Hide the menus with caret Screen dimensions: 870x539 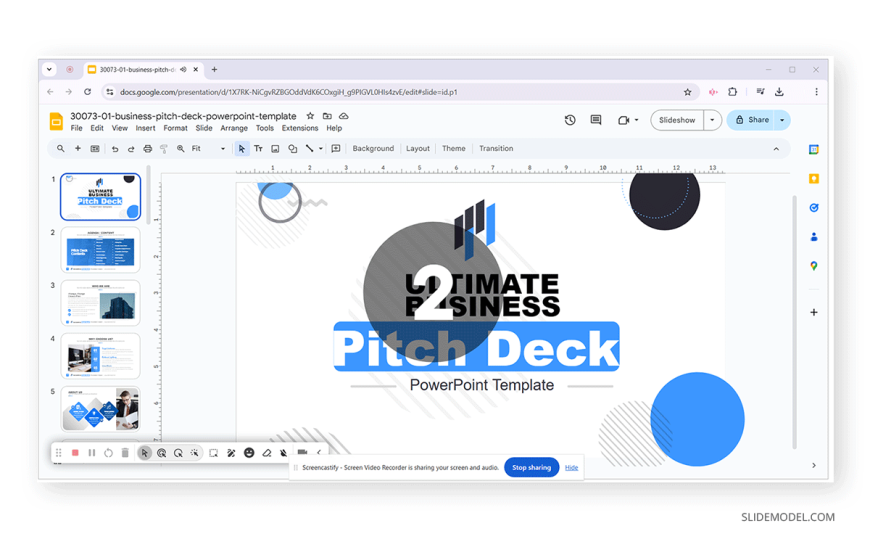pos(776,149)
